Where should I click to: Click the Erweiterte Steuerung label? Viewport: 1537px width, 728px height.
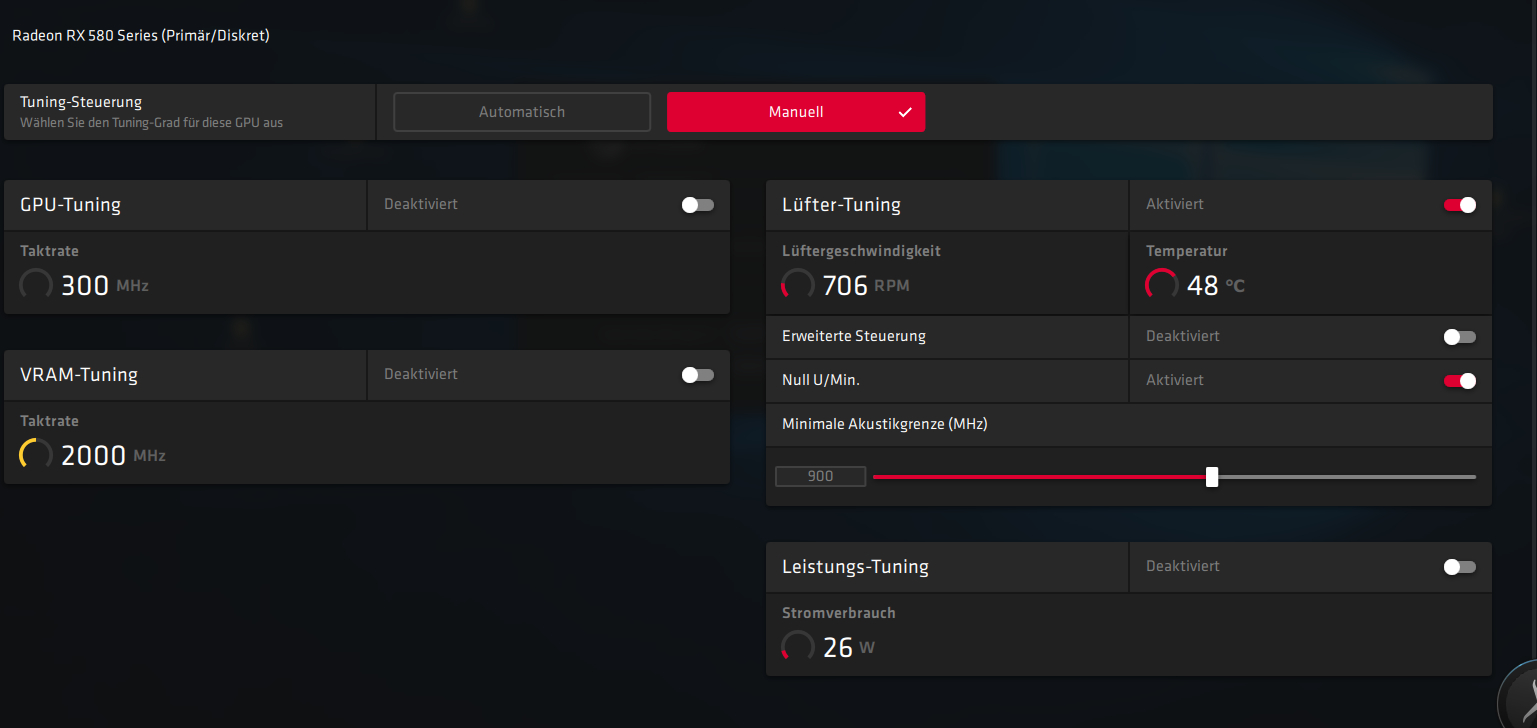point(854,336)
